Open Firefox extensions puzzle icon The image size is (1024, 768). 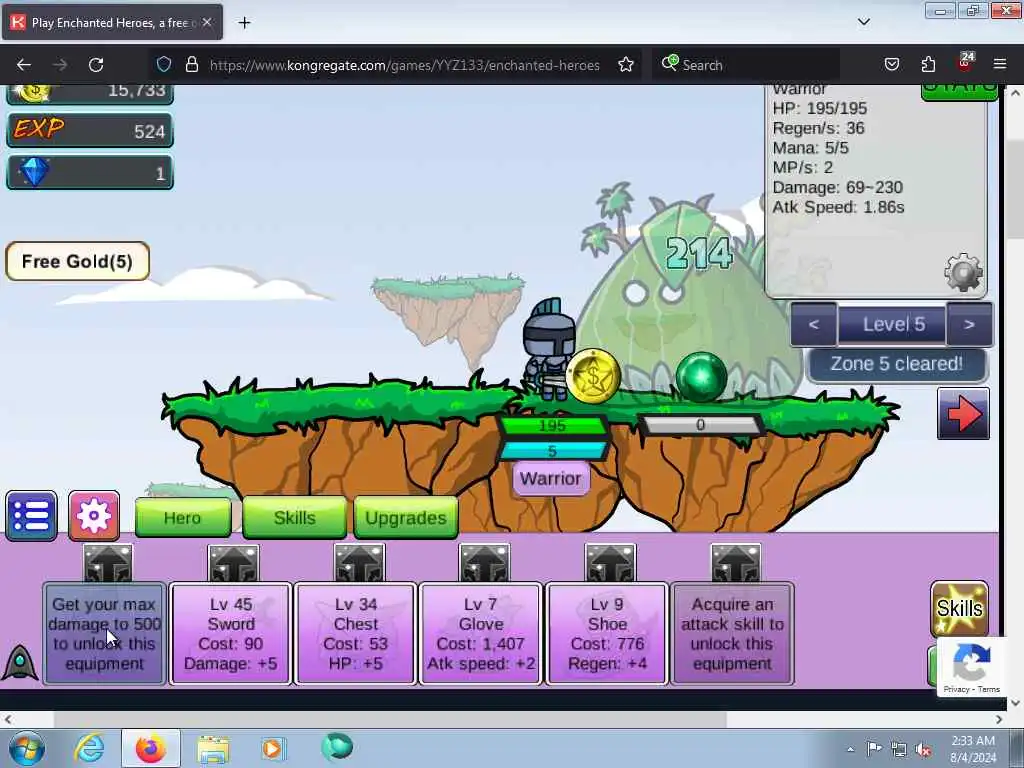pyautogui.click(x=928, y=64)
